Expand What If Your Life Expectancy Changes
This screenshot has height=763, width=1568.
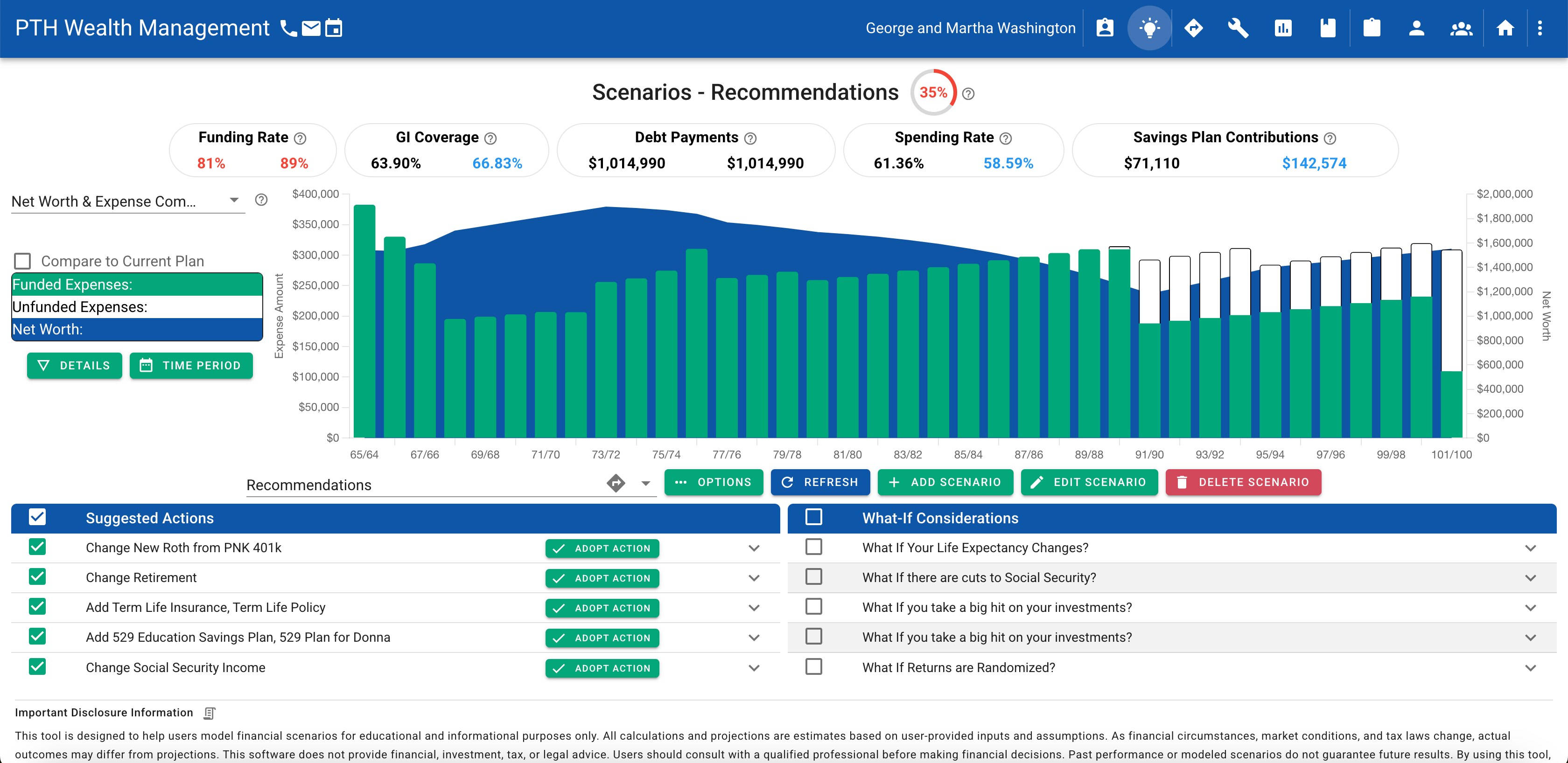coord(1530,548)
